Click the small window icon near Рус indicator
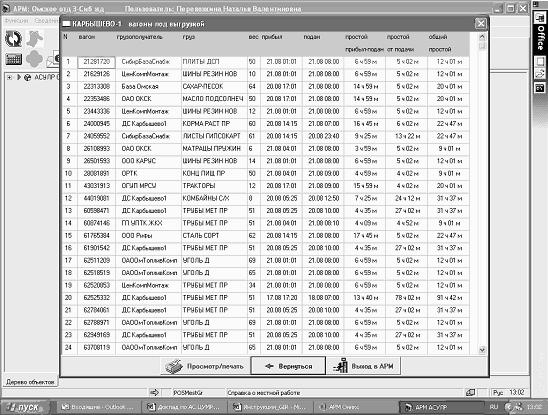Screen dimensions: 548x415 tap(470, 393)
